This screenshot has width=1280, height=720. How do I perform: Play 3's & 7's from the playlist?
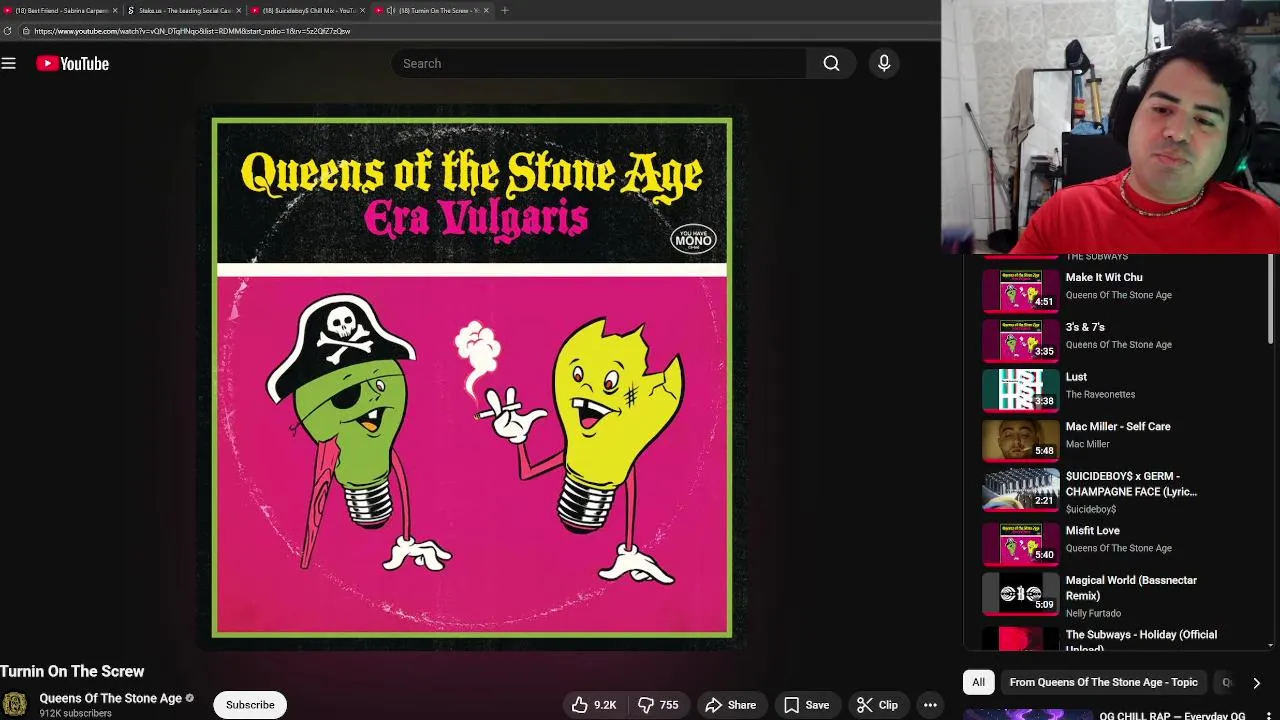point(1085,327)
